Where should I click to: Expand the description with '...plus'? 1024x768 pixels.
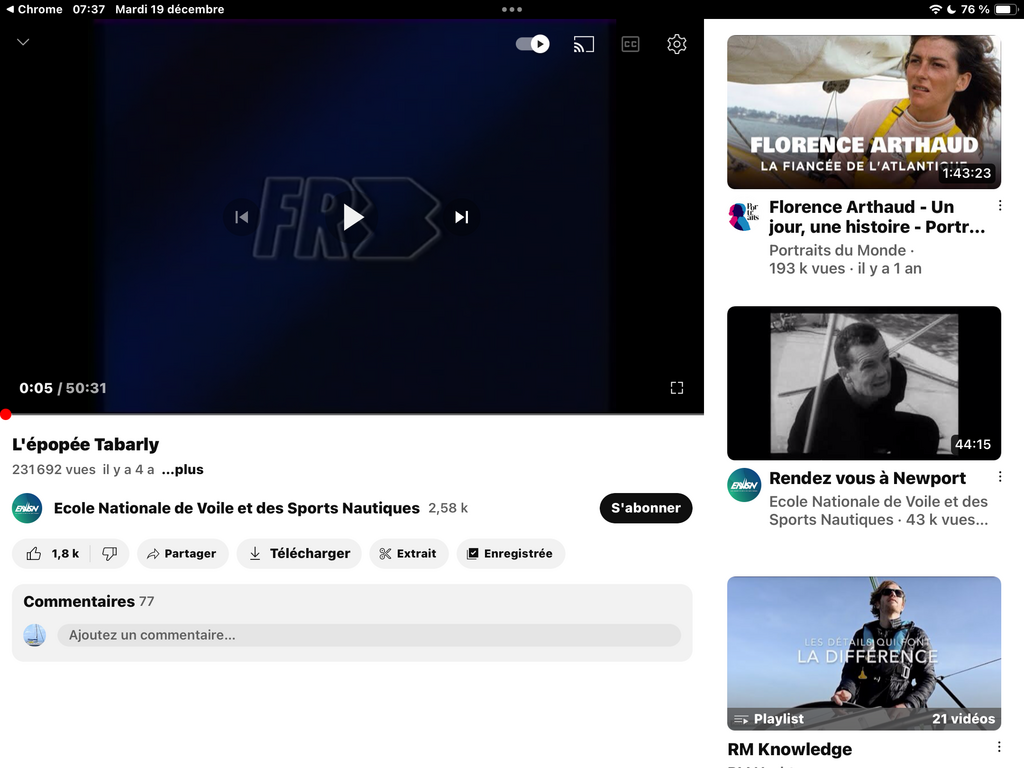coord(182,470)
